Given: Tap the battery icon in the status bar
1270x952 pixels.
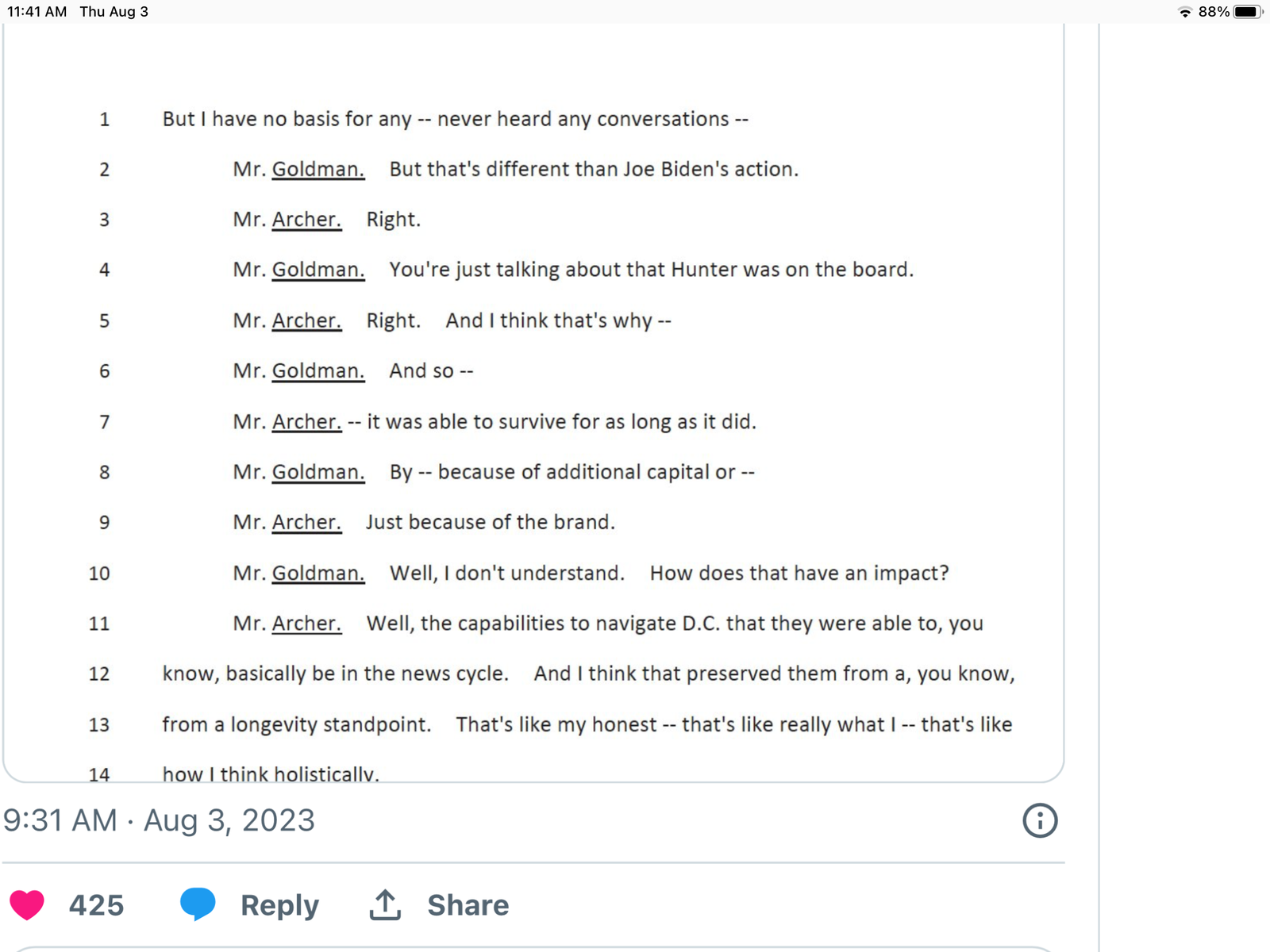Looking at the screenshot, I should coord(1249,12).
